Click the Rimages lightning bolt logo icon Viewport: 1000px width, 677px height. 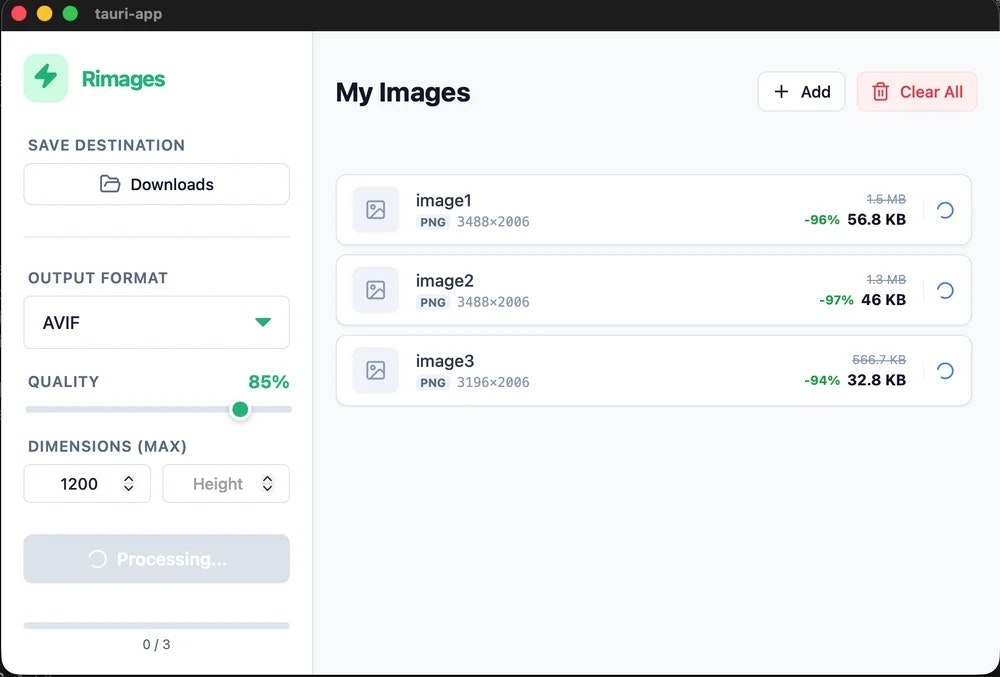coord(45,77)
